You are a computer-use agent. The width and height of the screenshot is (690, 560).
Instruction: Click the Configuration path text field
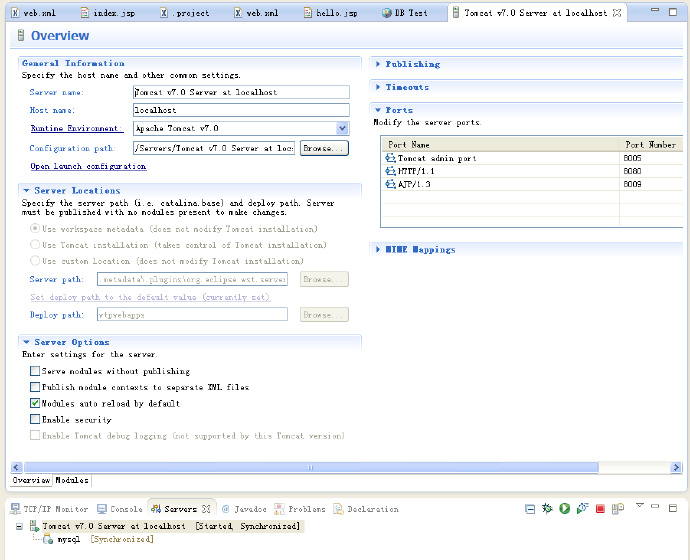coord(214,148)
